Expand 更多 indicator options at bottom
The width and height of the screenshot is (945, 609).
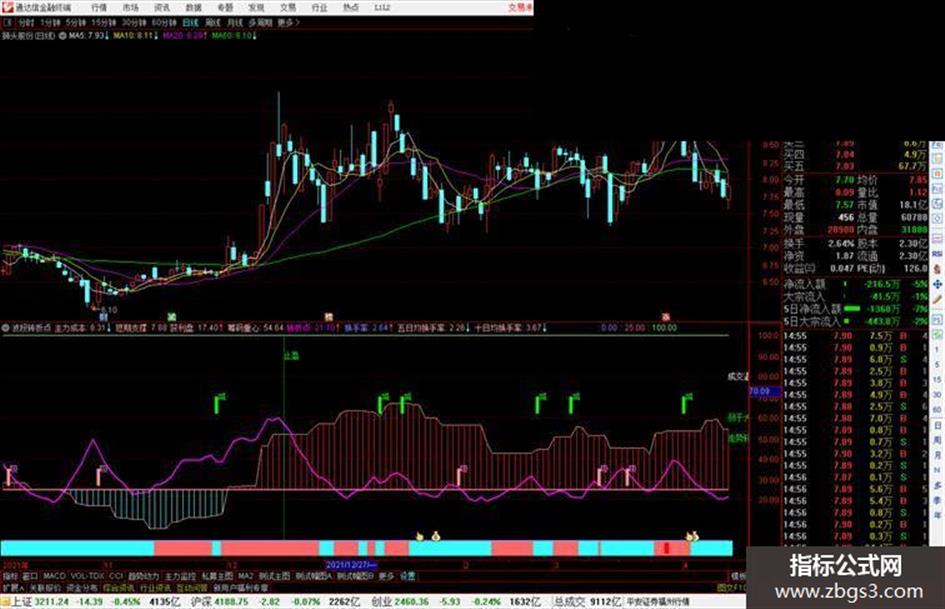(x=386, y=576)
